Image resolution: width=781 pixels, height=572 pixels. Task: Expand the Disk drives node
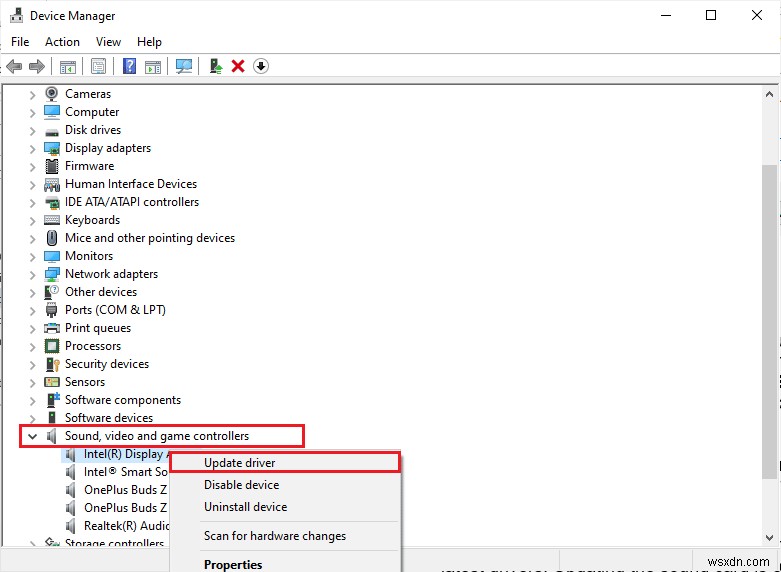click(x=32, y=131)
